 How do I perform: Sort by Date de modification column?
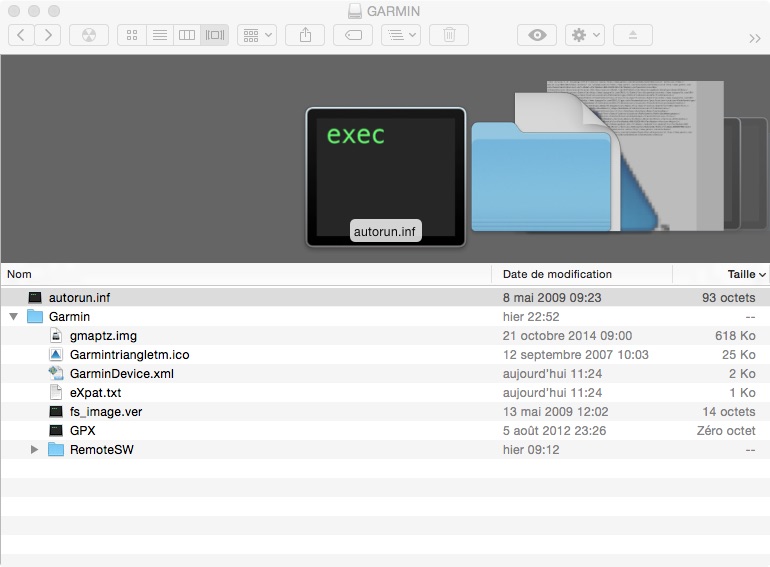[x=557, y=274]
